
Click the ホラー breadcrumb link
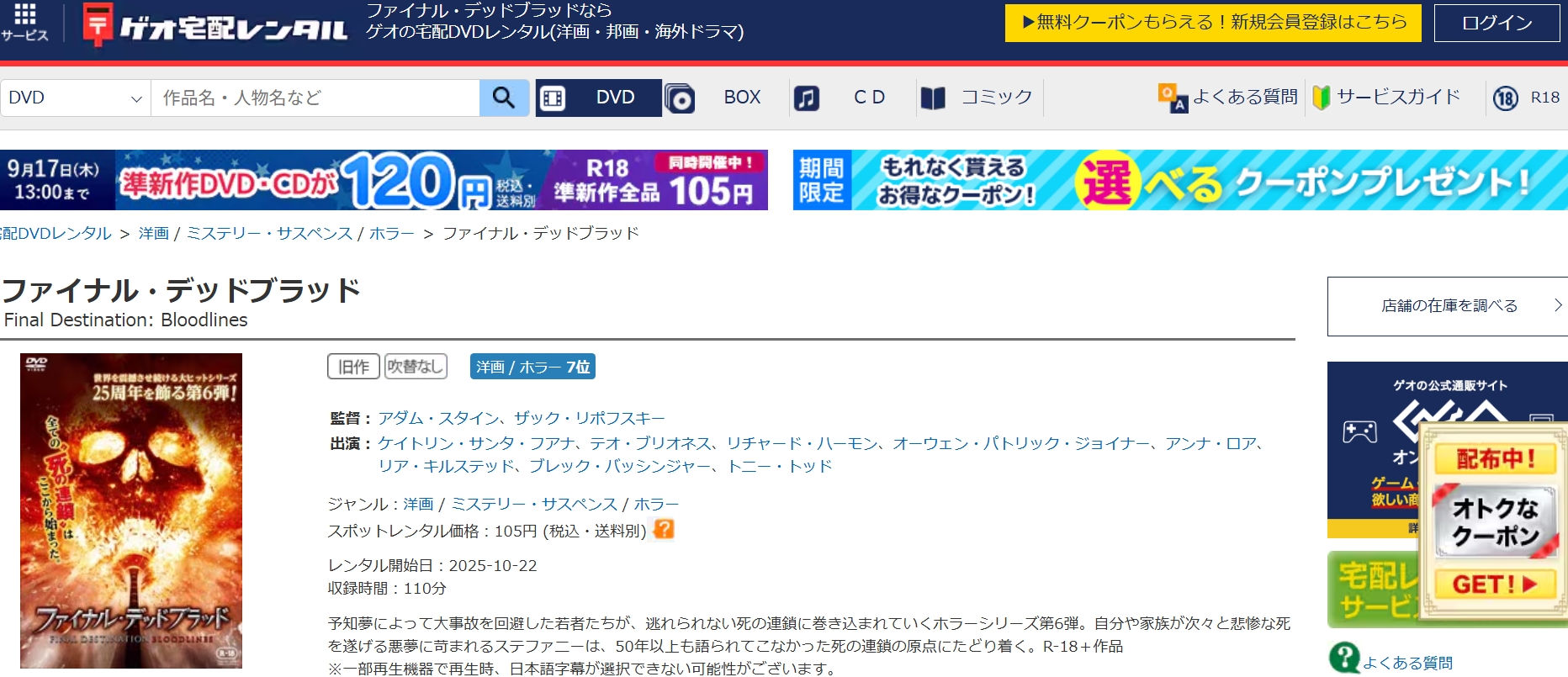tap(392, 233)
